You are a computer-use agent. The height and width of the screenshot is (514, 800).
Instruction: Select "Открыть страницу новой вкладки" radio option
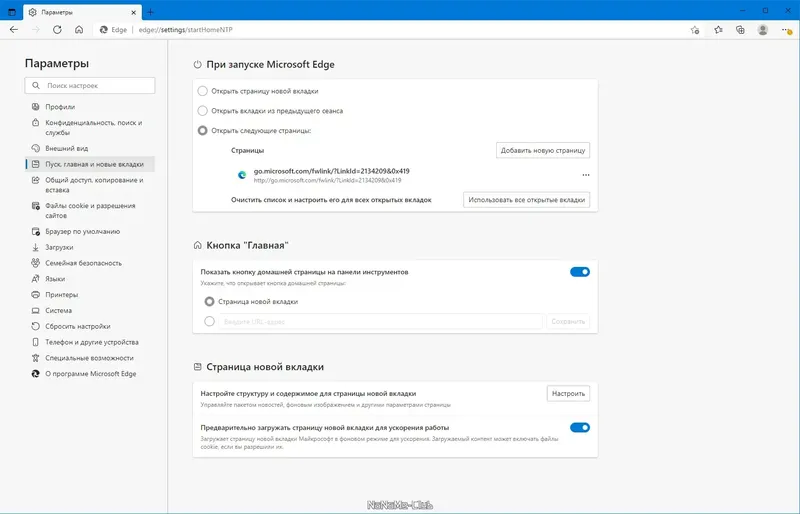click(203, 91)
